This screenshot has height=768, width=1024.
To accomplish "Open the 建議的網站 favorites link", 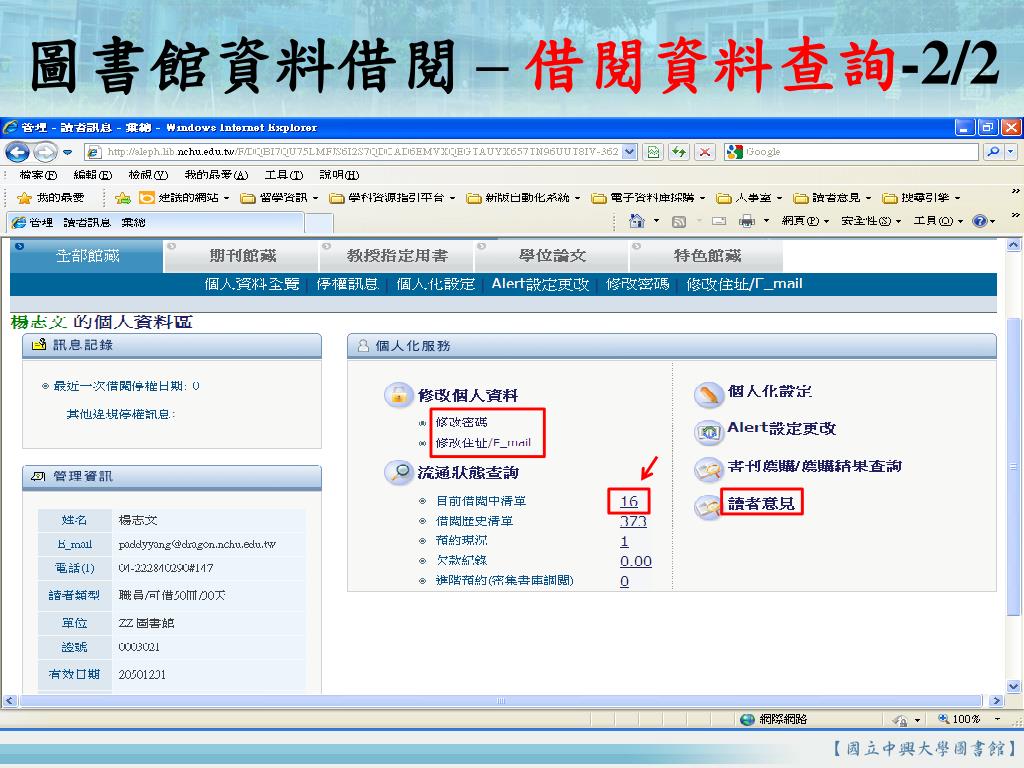I will pos(184,198).
